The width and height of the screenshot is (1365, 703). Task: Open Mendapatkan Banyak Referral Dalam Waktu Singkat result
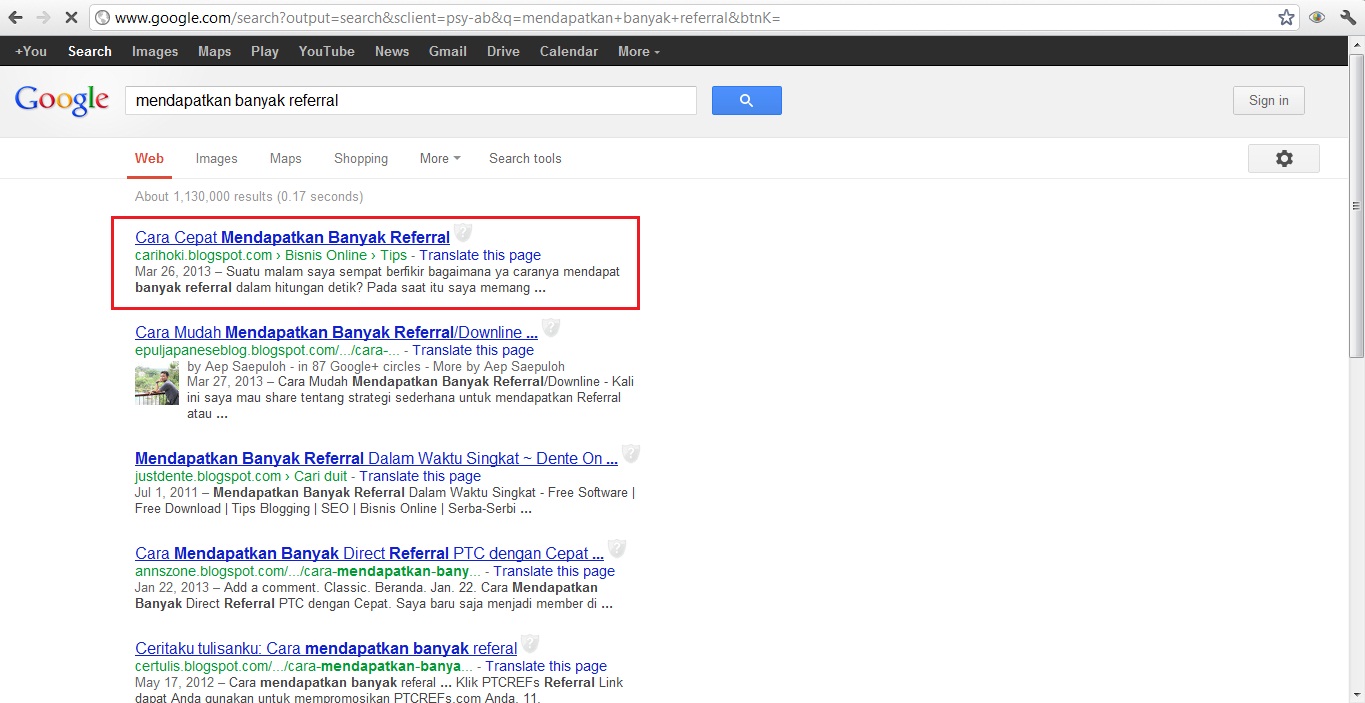tap(376, 458)
